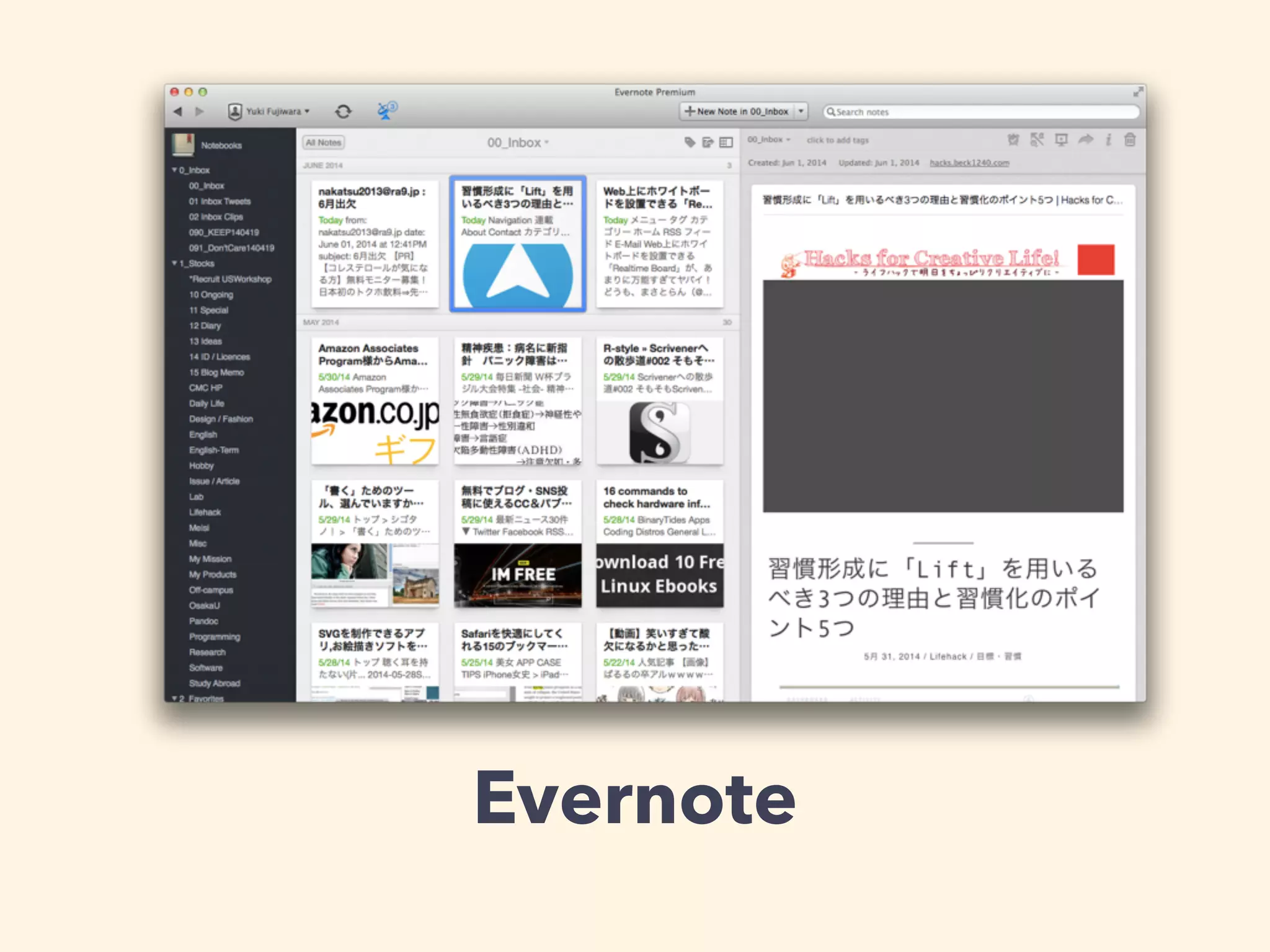Select the 02 Inbox Clips notebook
Image resolution: width=1270 pixels, height=952 pixels.
(x=216, y=217)
